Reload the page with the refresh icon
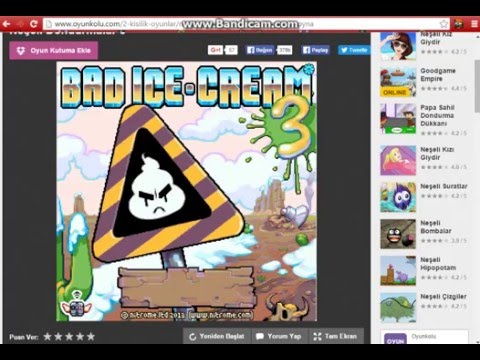 click(x=33, y=24)
